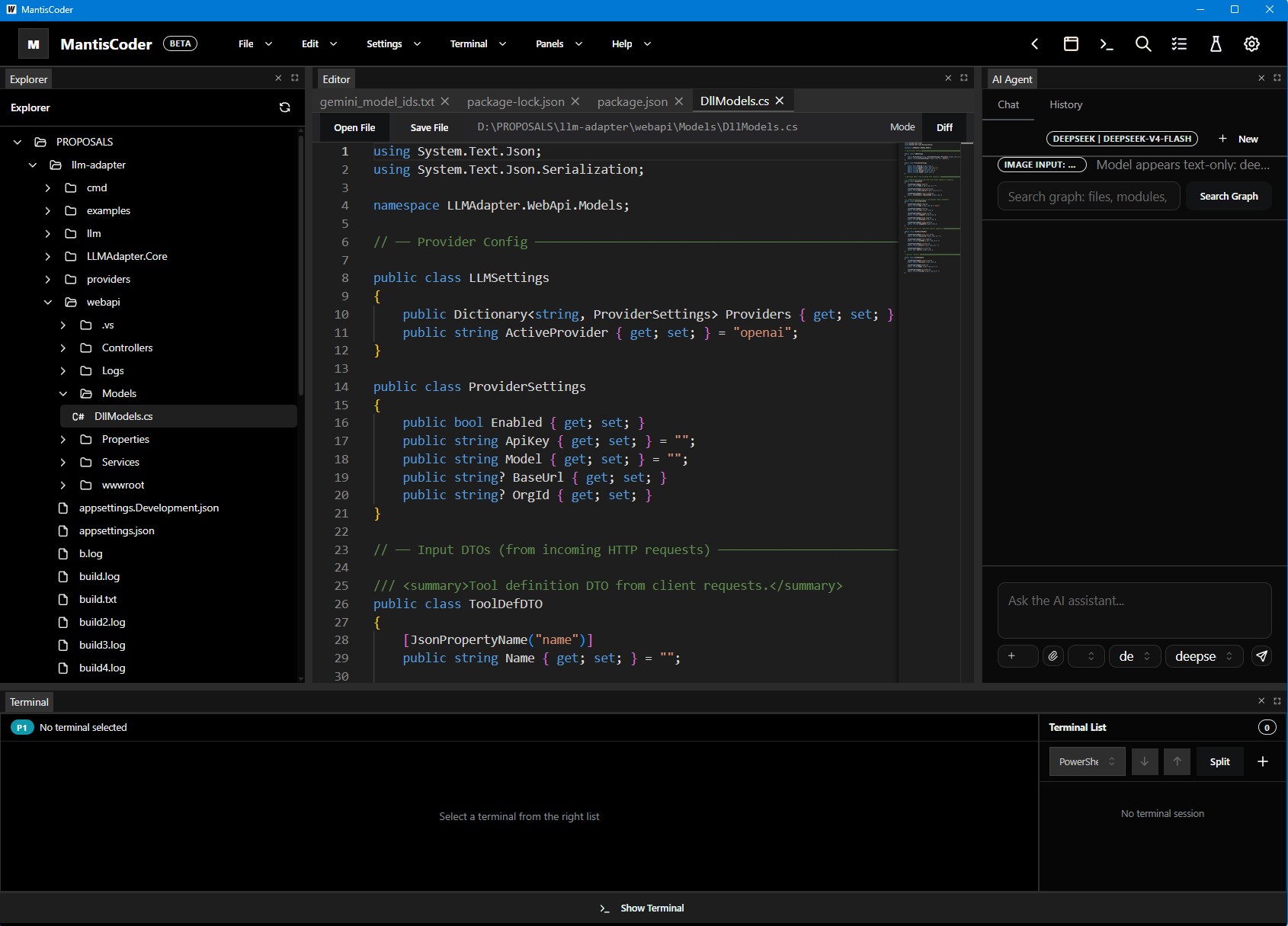This screenshot has width=1288, height=926.
Task: Collapse the webapi folder
Action: click(48, 302)
